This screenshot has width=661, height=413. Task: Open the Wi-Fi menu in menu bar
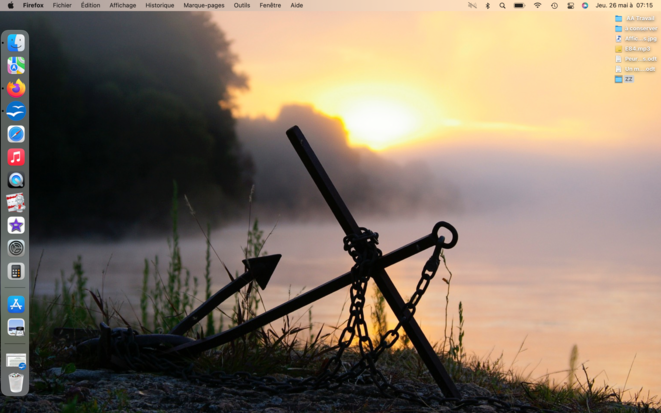pos(537,5)
